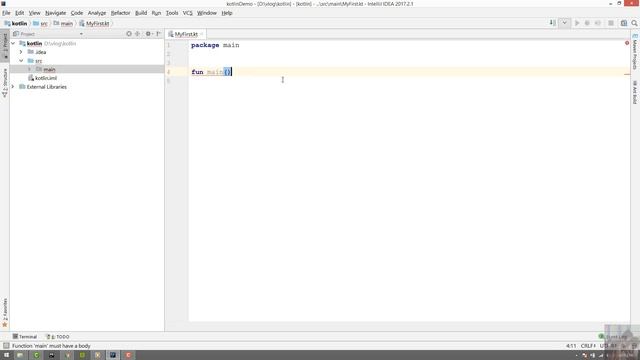This screenshot has height=360, width=640.
Task: Open the Analyze menu
Action: tap(97, 13)
